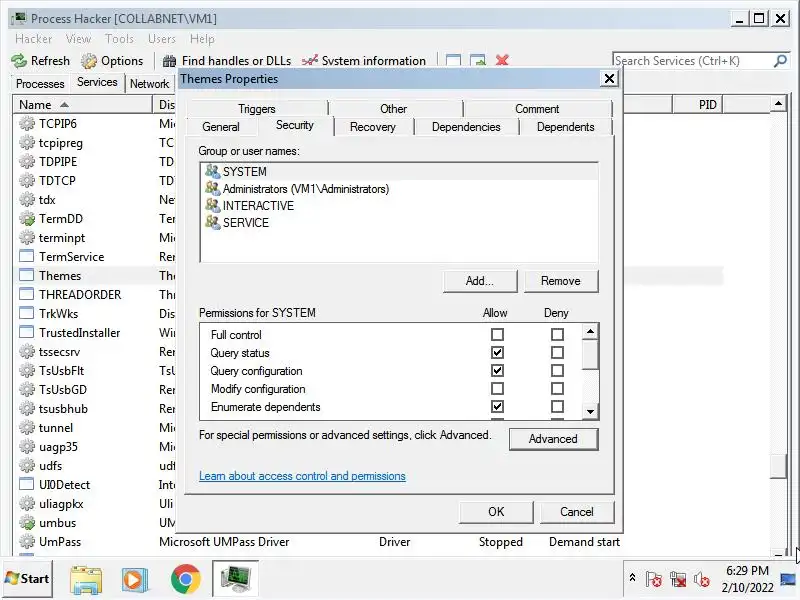Image resolution: width=800 pixels, height=600 pixels.
Task: Switch to the Network tab
Action: click(x=149, y=84)
